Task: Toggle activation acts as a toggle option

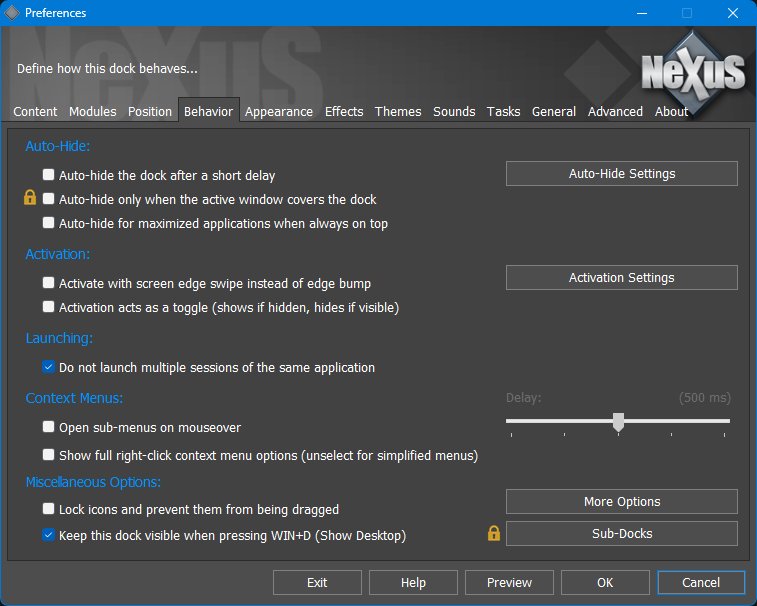Action: coord(48,307)
